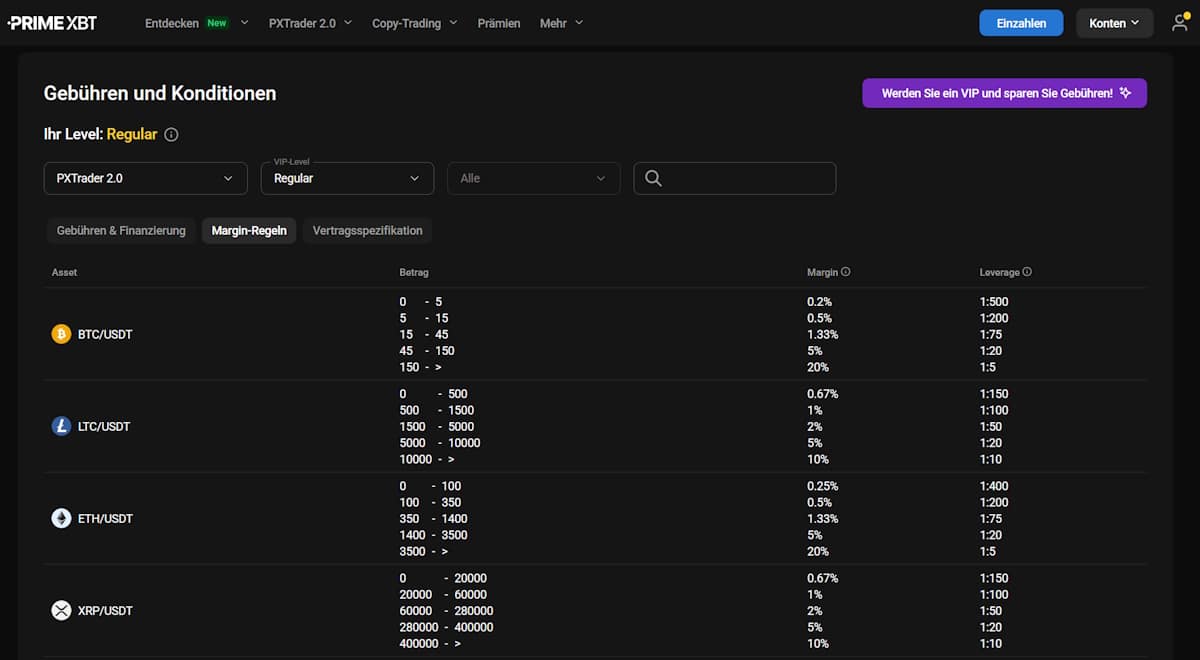The image size is (1200, 660).
Task: Click the Margin column info icon
Action: [x=846, y=272]
